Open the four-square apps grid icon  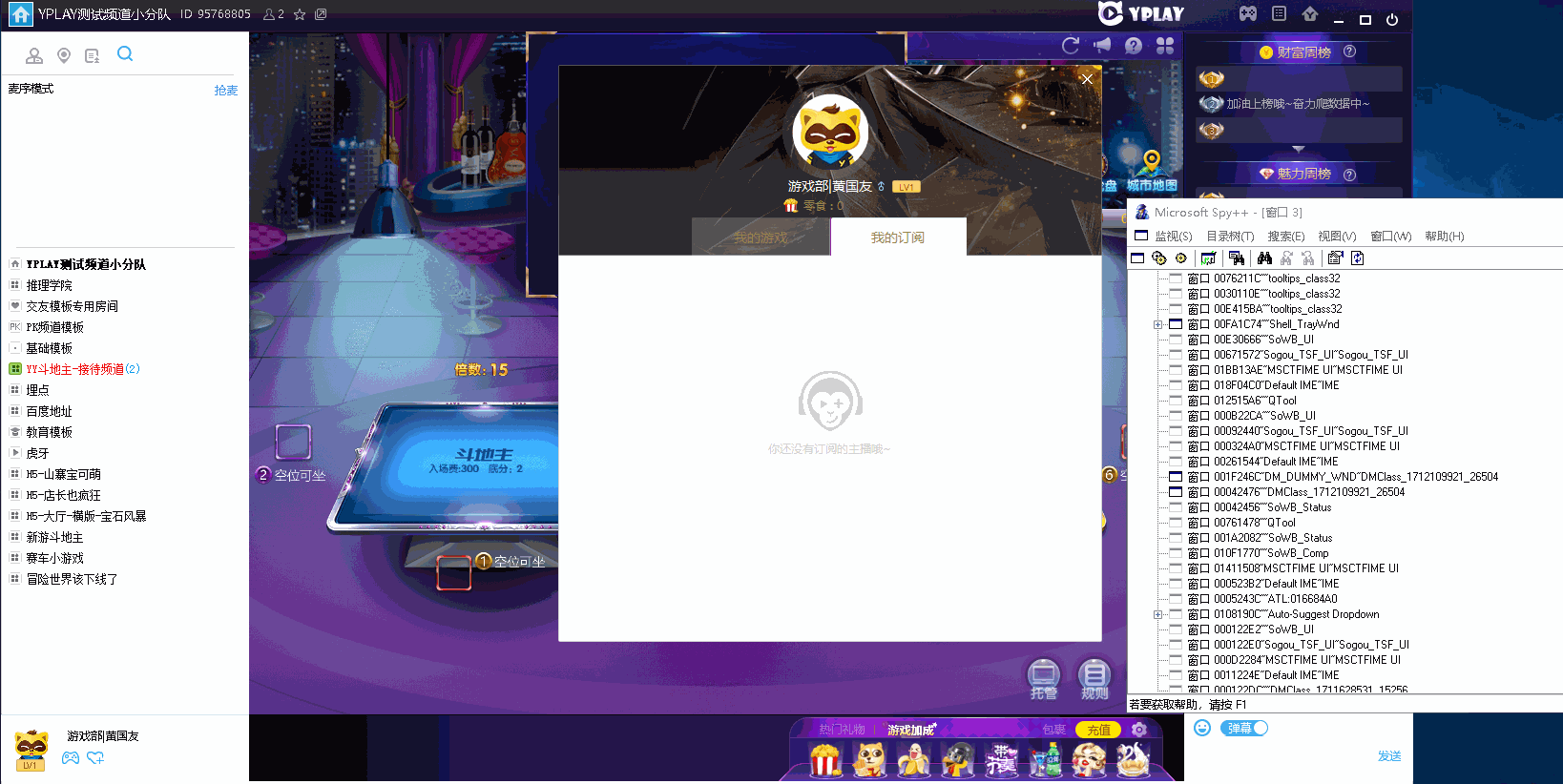point(1165,46)
